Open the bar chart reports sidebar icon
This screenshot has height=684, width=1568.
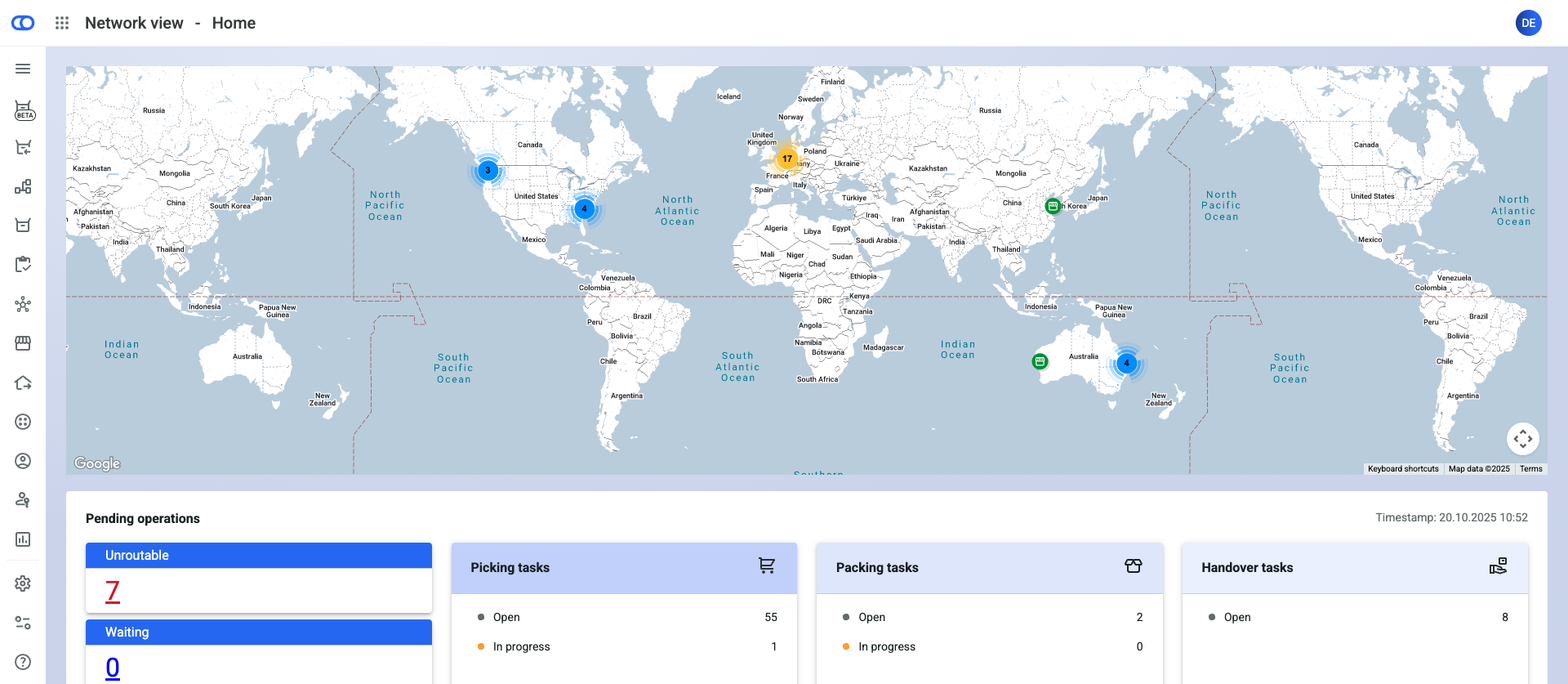(x=23, y=539)
